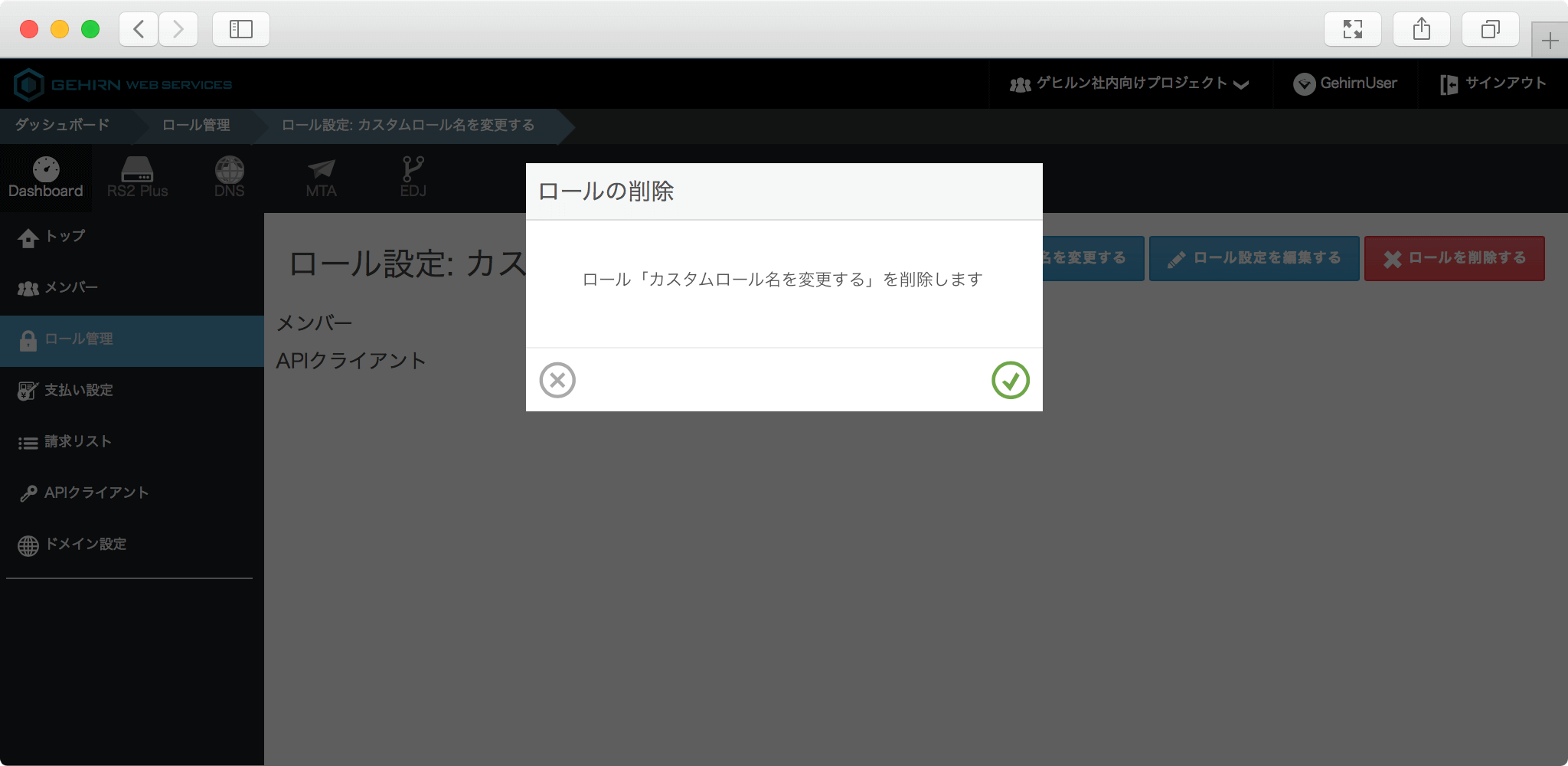Image resolution: width=1568 pixels, height=766 pixels.
Task: Select ロール管理 in the sidebar
Action: coord(78,339)
